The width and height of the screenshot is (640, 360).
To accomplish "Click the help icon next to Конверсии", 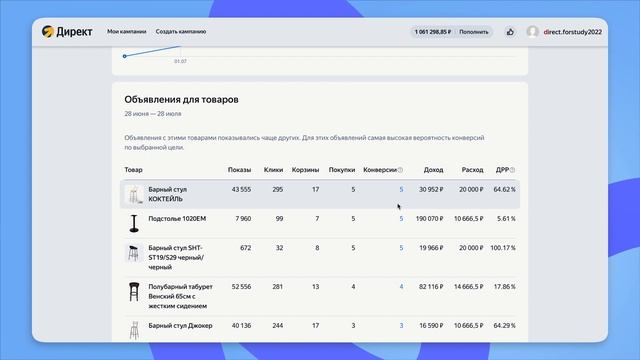I will (x=400, y=170).
